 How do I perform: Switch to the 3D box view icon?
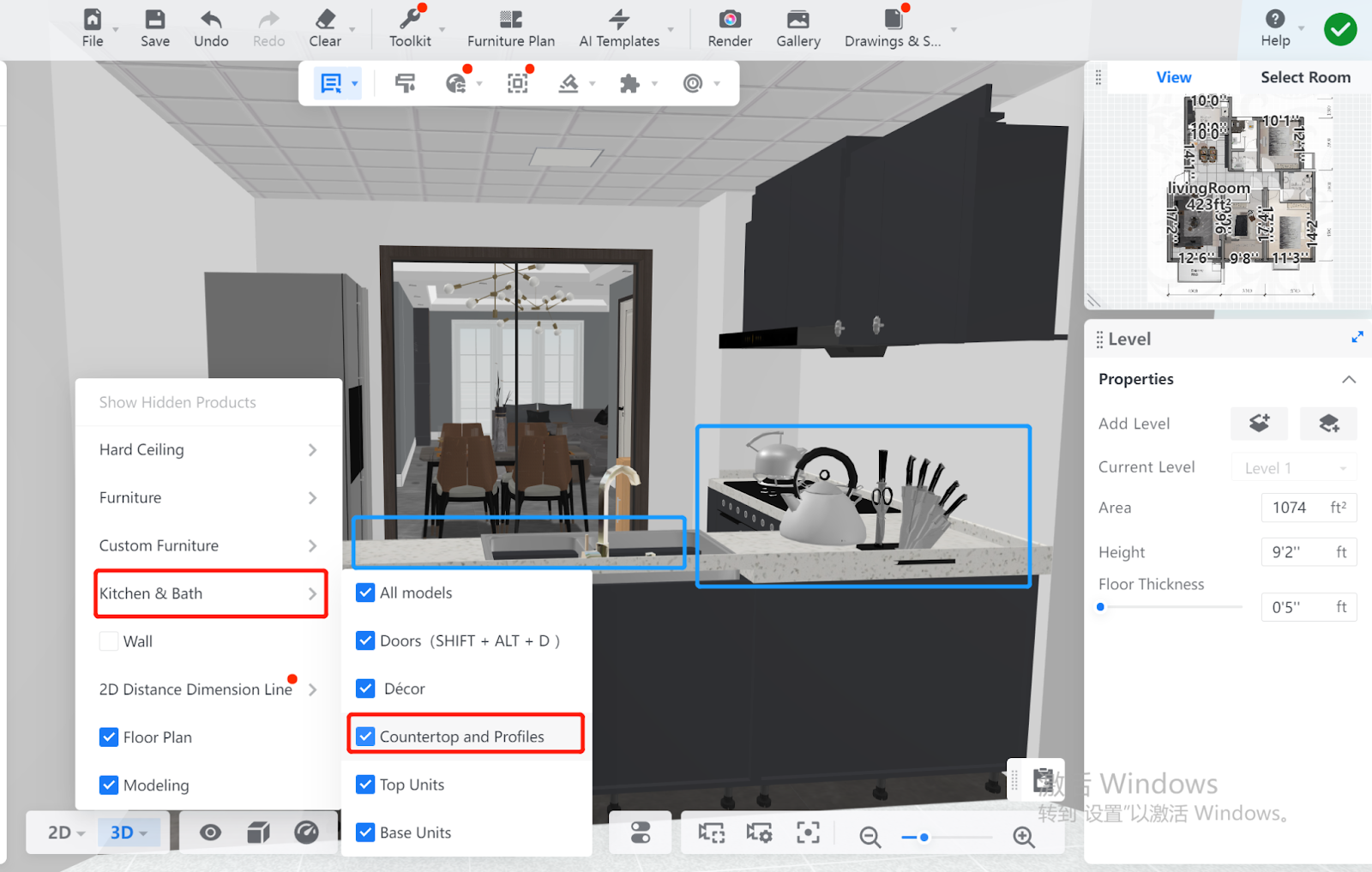click(258, 833)
